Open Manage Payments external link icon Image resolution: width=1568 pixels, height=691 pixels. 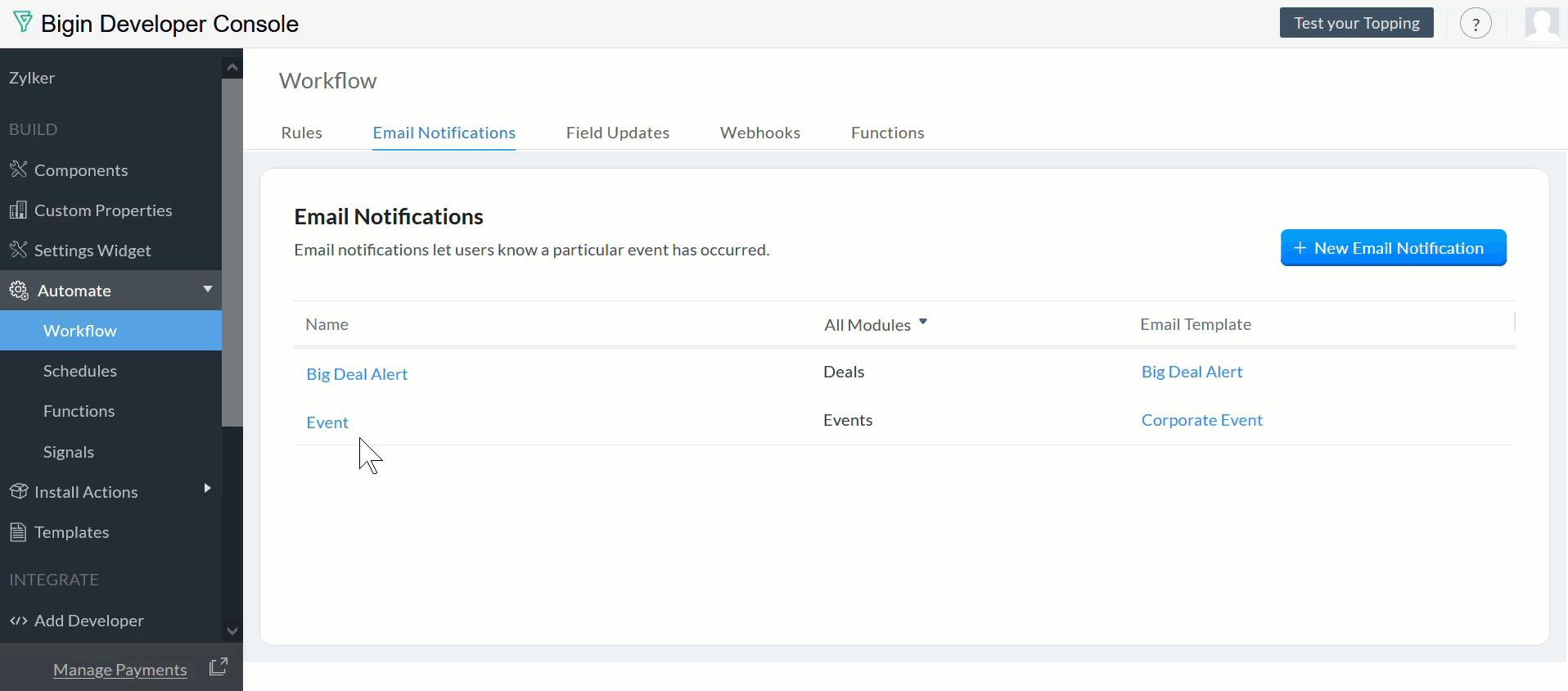[x=218, y=667]
